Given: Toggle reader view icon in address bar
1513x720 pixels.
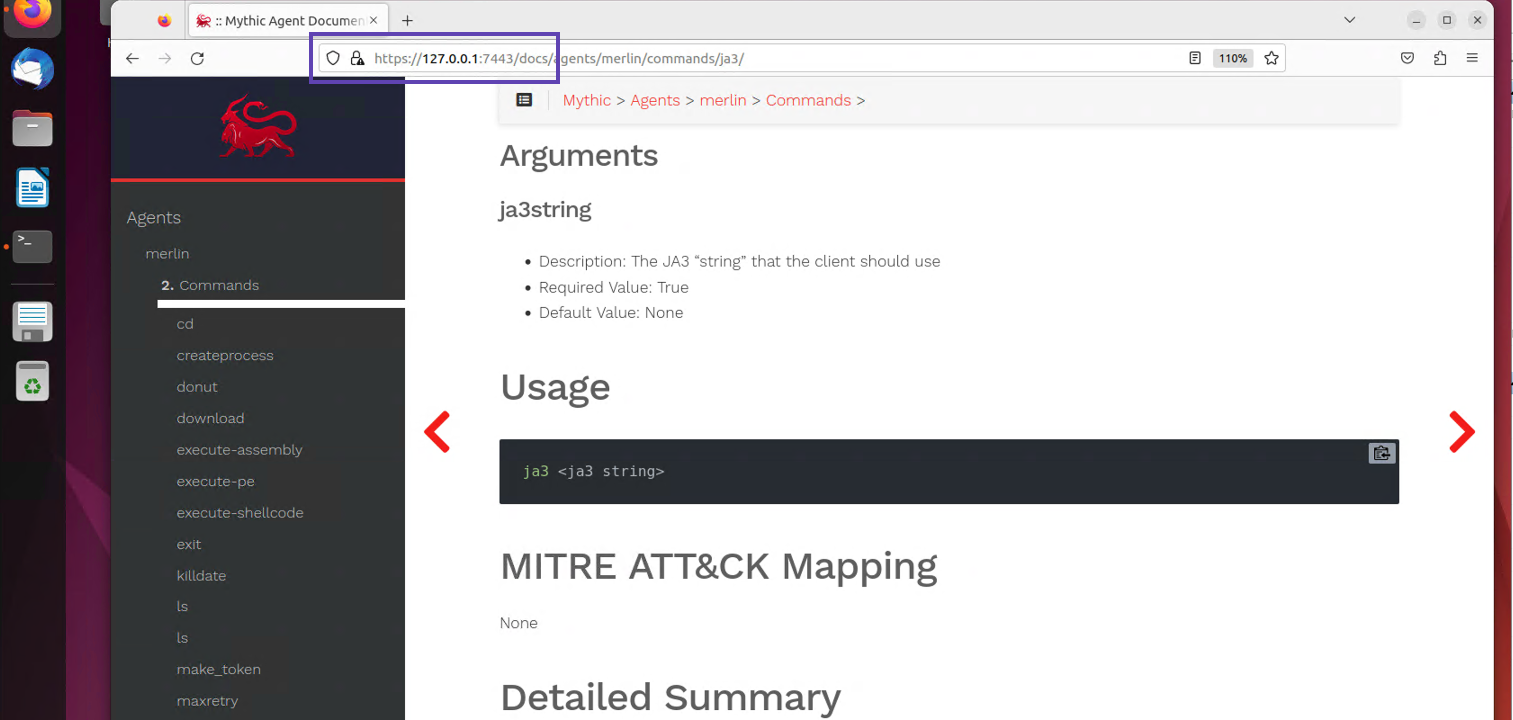Looking at the screenshot, I should [x=1195, y=59].
